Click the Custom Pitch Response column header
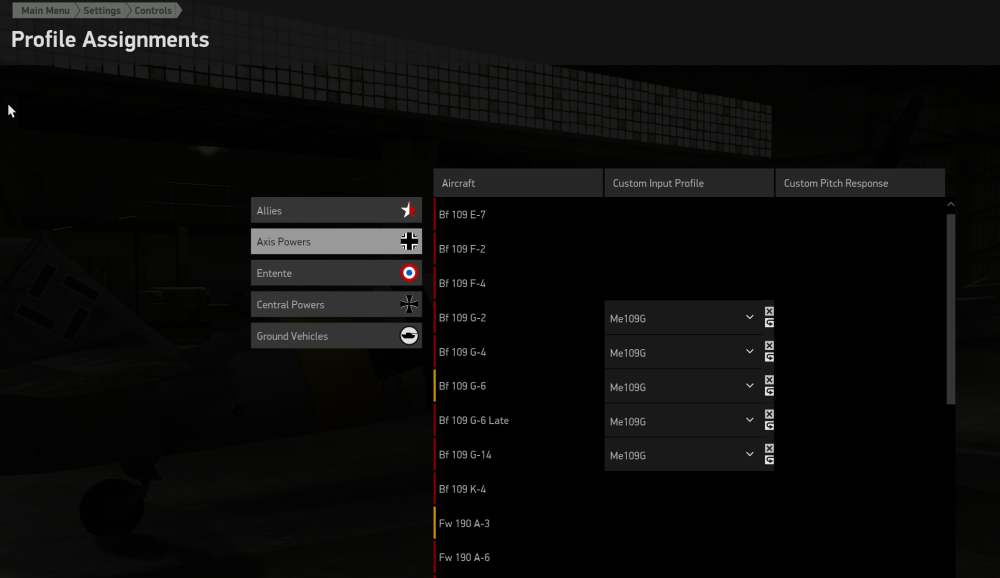 [x=860, y=183]
